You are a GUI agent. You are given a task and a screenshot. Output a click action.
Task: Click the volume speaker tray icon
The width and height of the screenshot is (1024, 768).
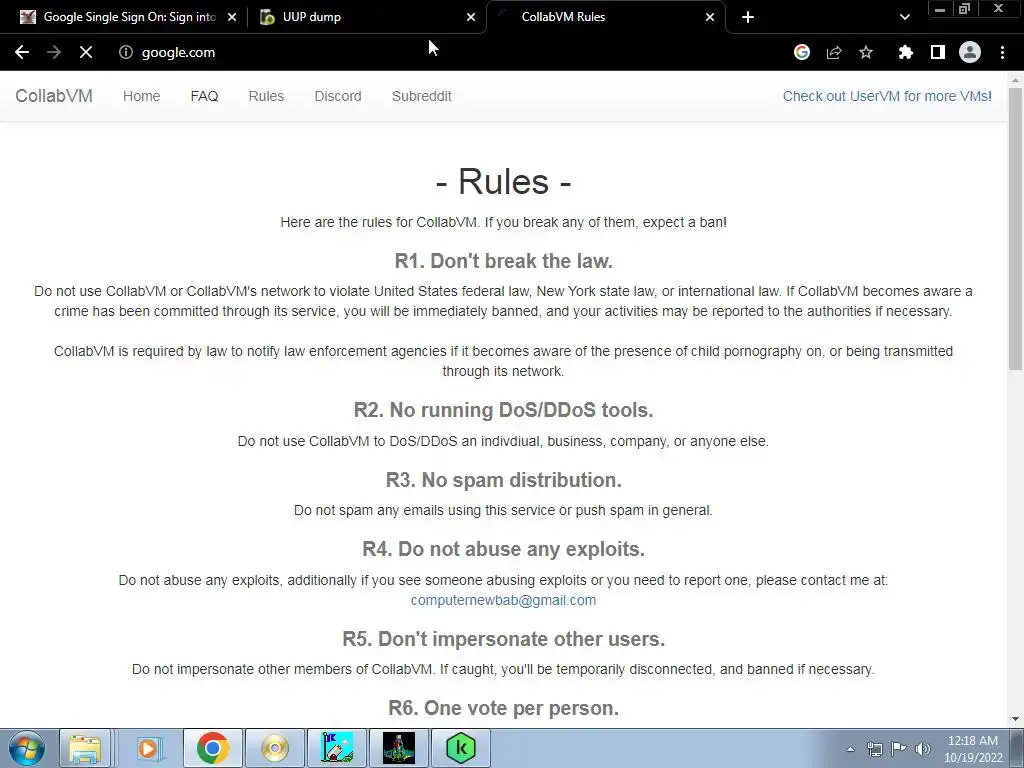point(922,749)
